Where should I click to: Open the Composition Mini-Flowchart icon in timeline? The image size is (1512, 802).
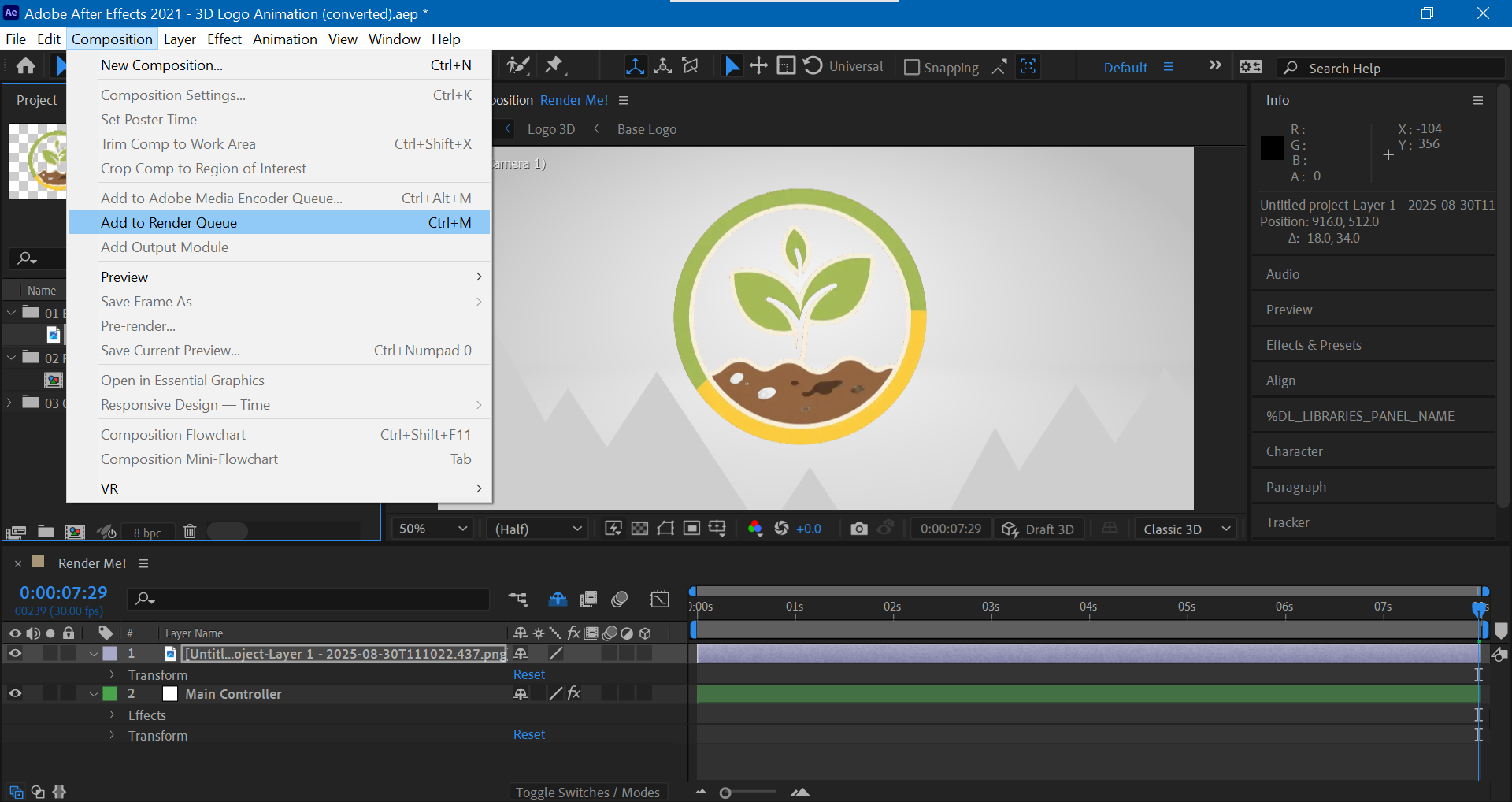[x=518, y=600]
